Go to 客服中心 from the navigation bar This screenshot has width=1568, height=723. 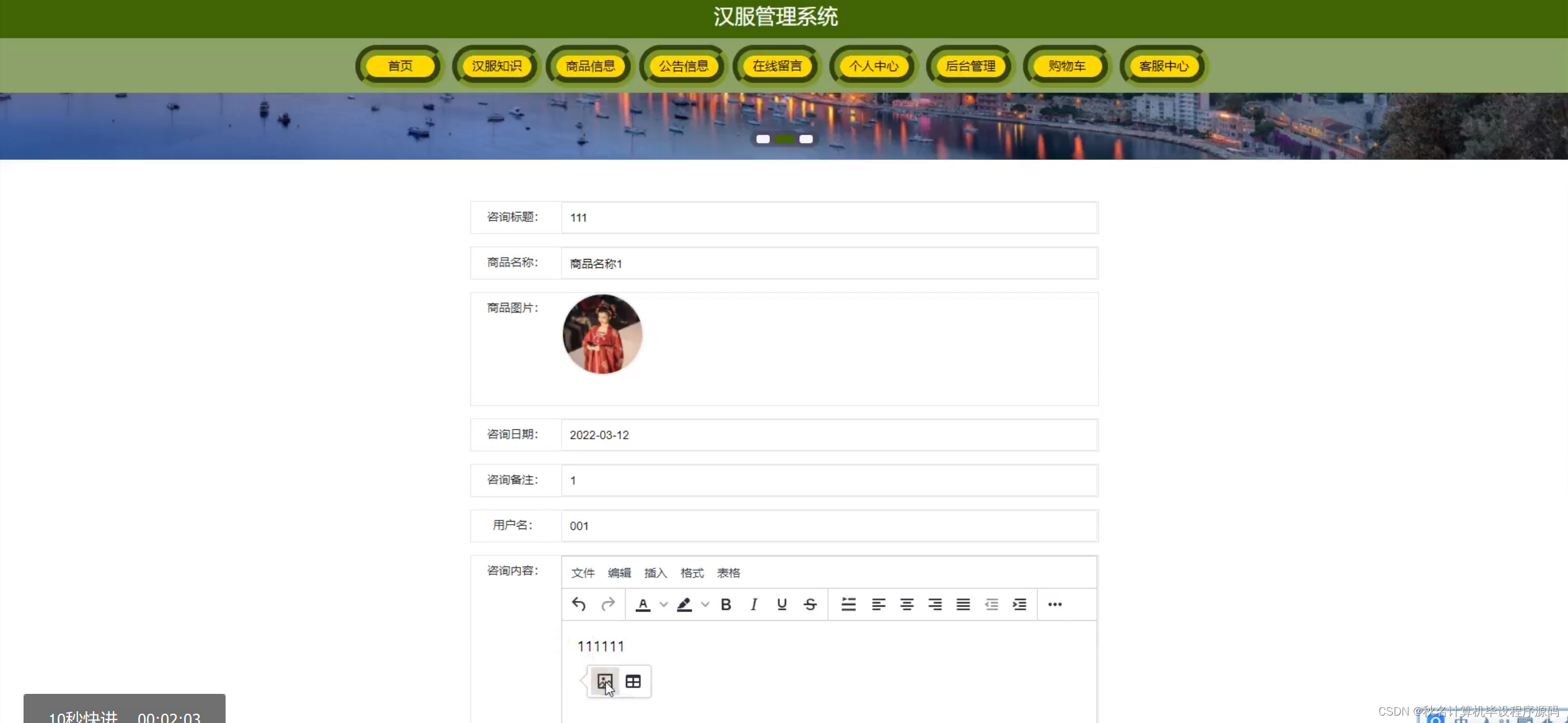coord(1163,66)
